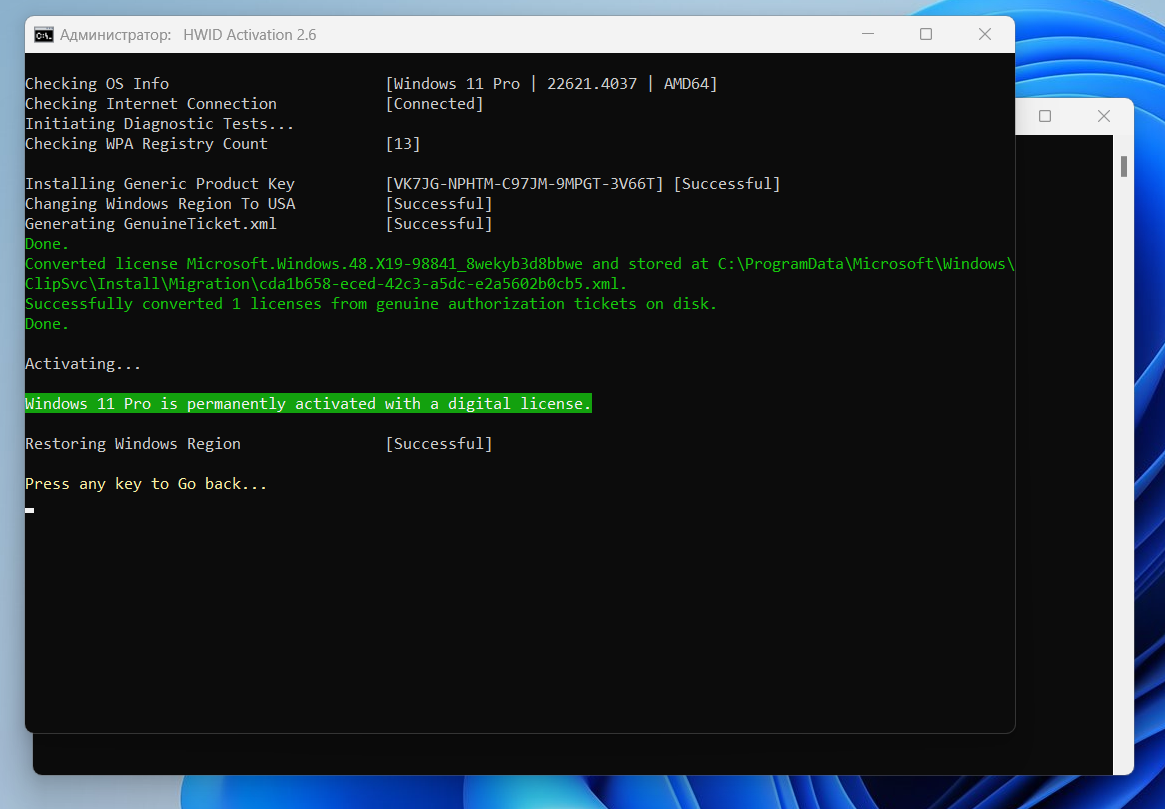Screen dimensions: 1165x809
Task: Click the 'Successfully converted 1 licenses' green line
Action: [370, 304]
